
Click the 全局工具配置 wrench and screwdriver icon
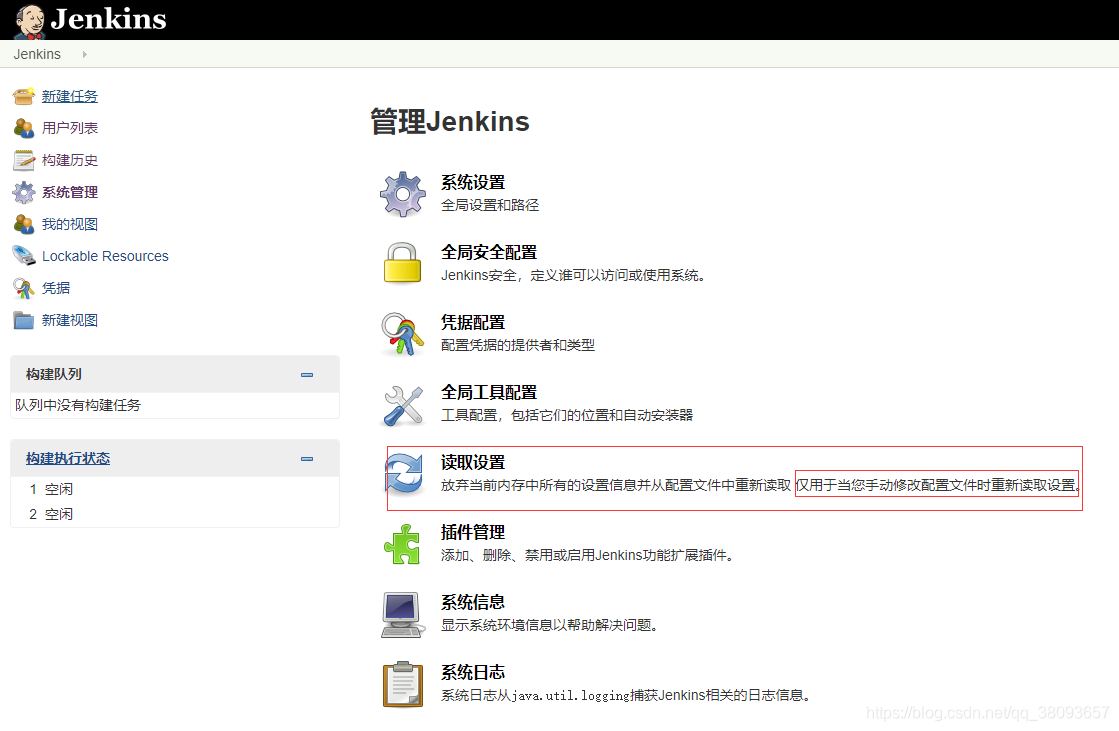[x=402, y=405]
